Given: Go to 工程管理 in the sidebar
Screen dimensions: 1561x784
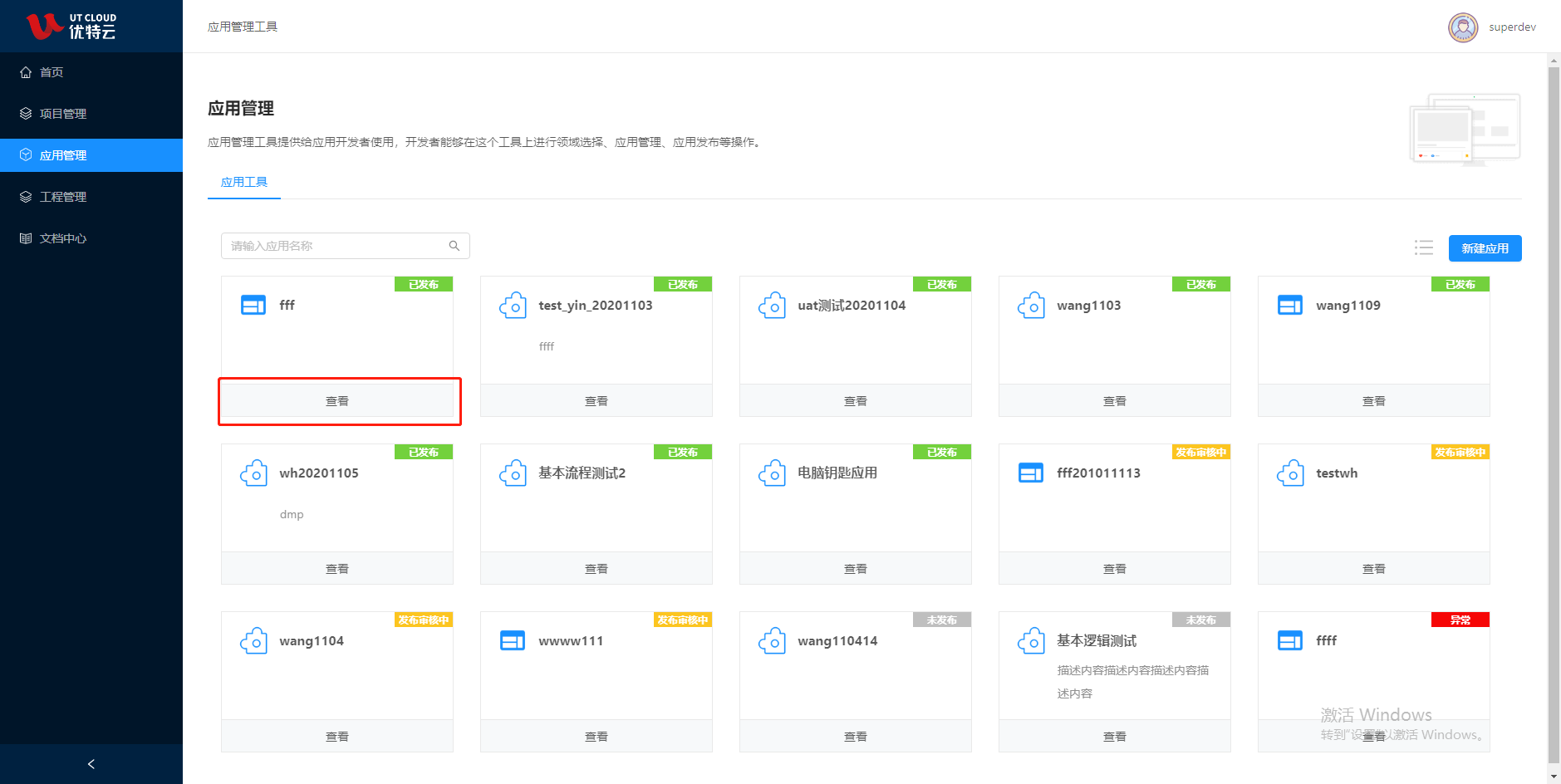Looking at the screenshot, I should click(x=91, y=197).
